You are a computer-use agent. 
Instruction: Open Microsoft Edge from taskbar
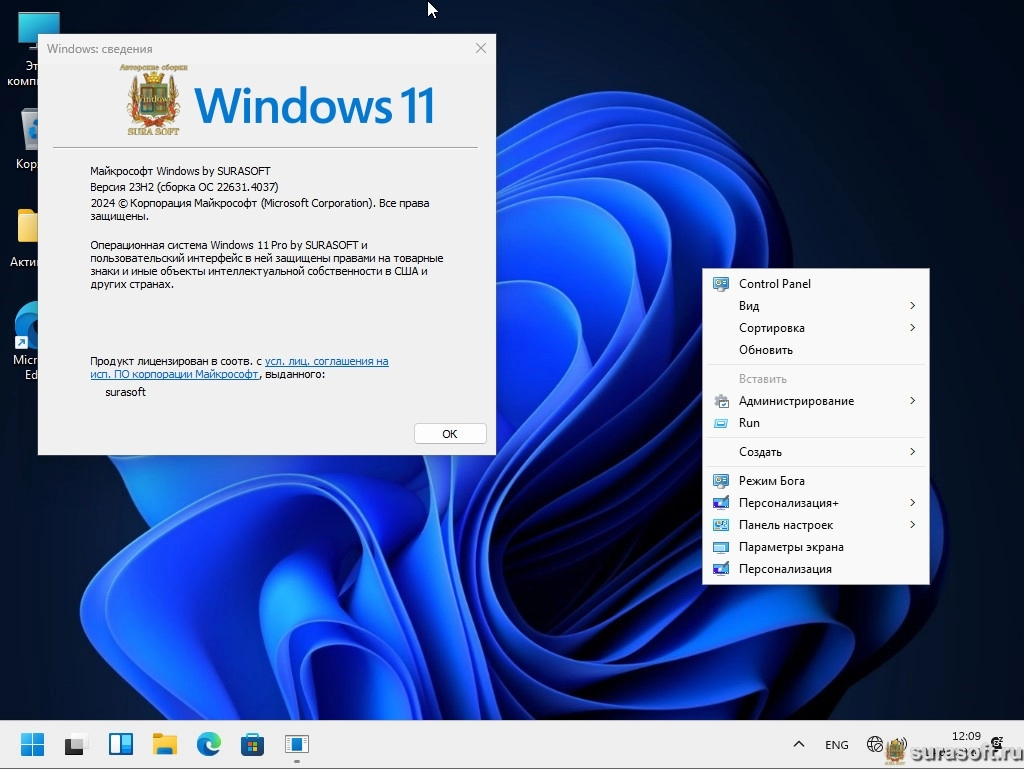coord(208,744)
